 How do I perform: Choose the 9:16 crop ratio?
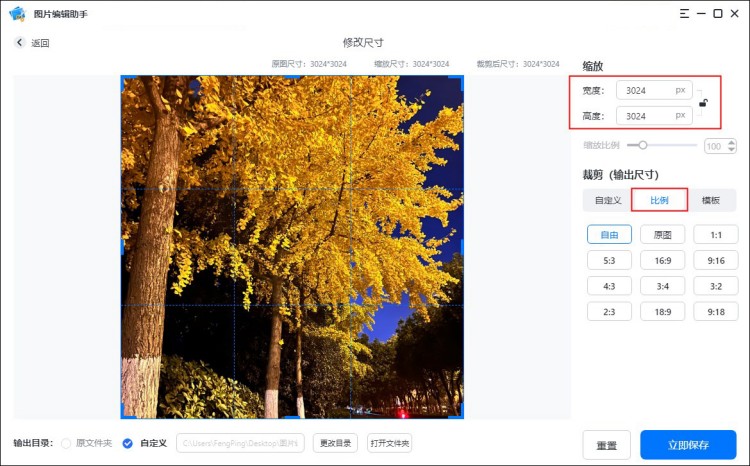716,260
